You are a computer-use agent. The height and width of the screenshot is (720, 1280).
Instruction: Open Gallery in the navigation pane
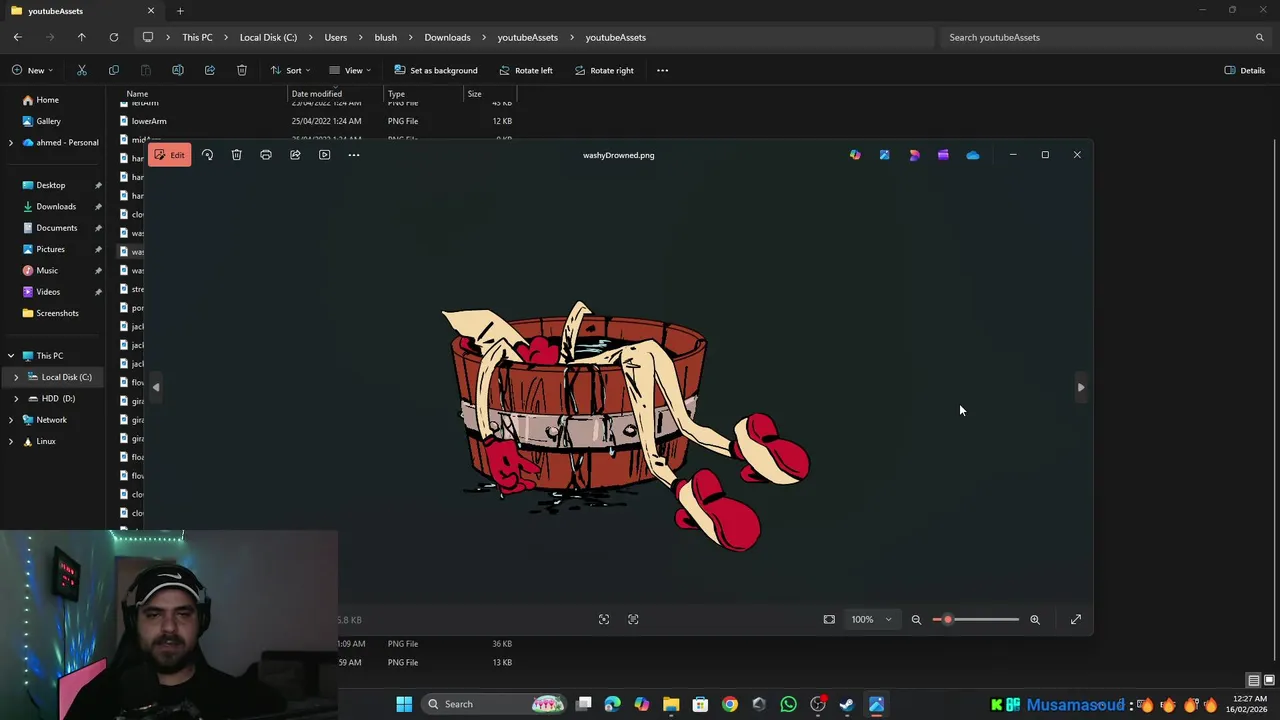pos(48,121)
